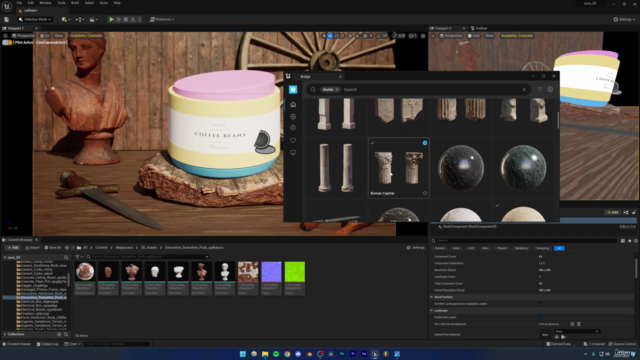Open the File menu

click(x=19, y=3)
